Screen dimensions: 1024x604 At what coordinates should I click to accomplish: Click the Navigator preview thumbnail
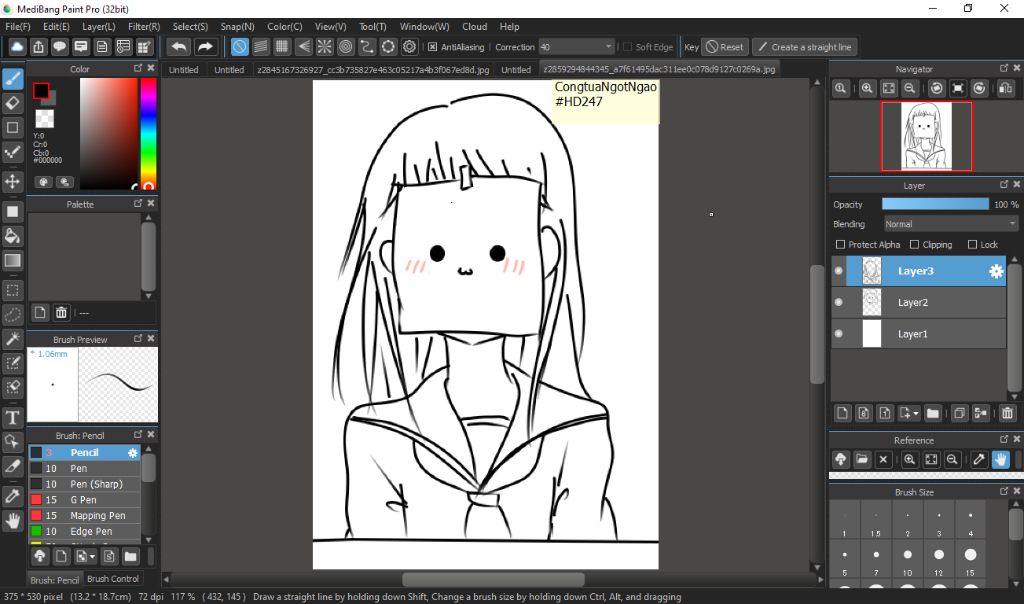pyautogui.click(x=926, y=136)
